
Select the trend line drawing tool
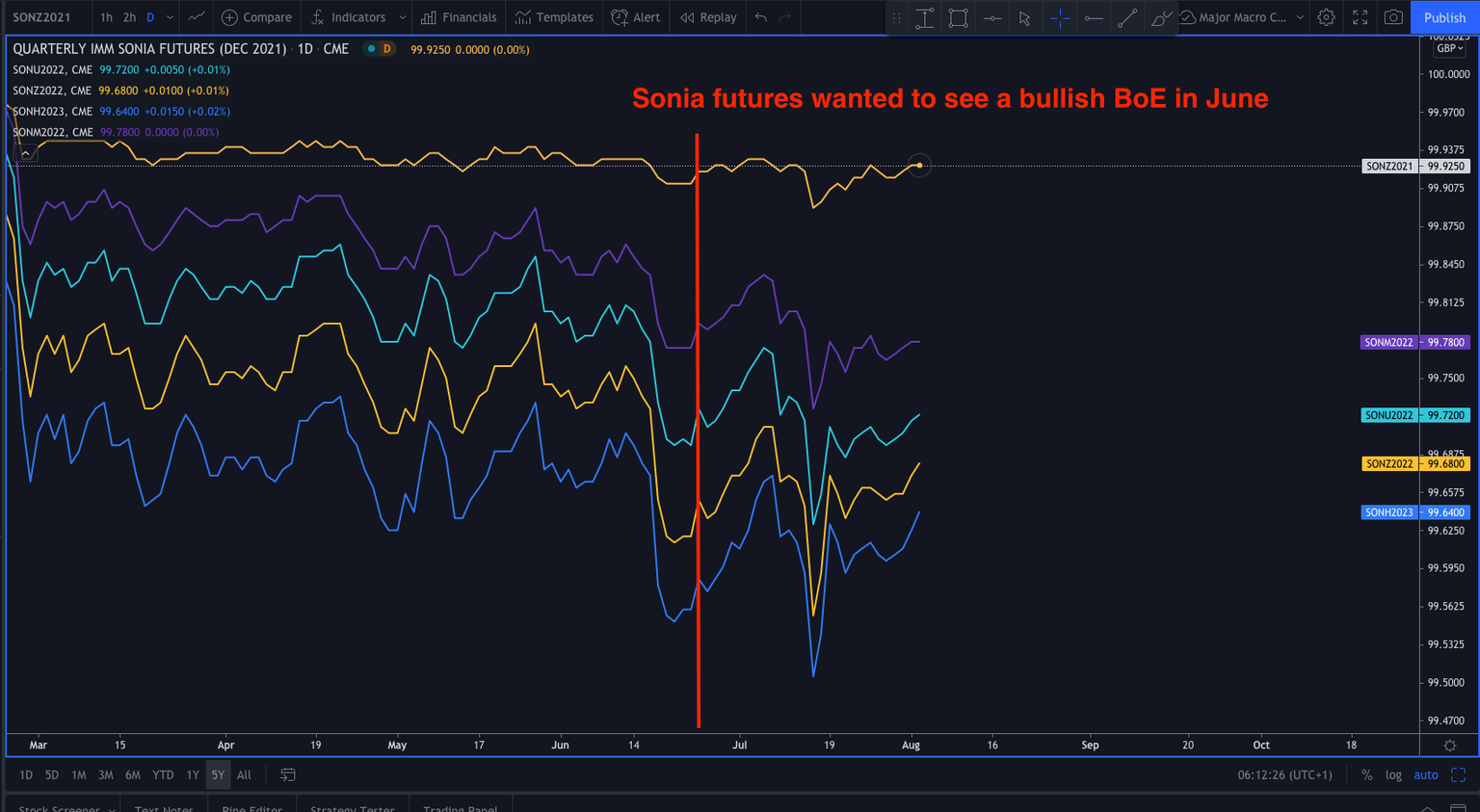click(1126, 17)
